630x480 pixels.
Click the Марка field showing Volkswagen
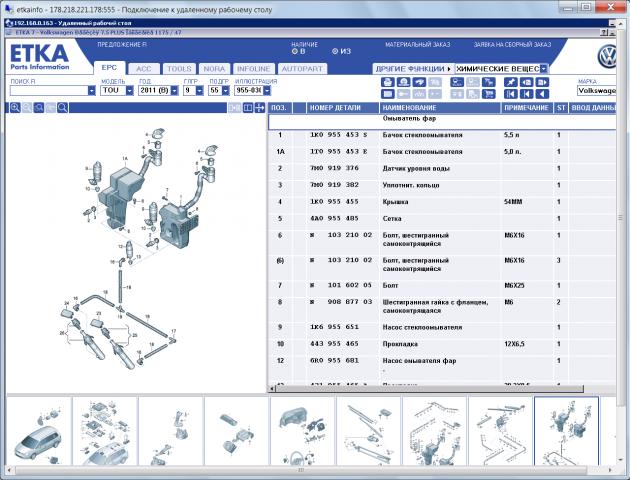(x=597, y=90)
